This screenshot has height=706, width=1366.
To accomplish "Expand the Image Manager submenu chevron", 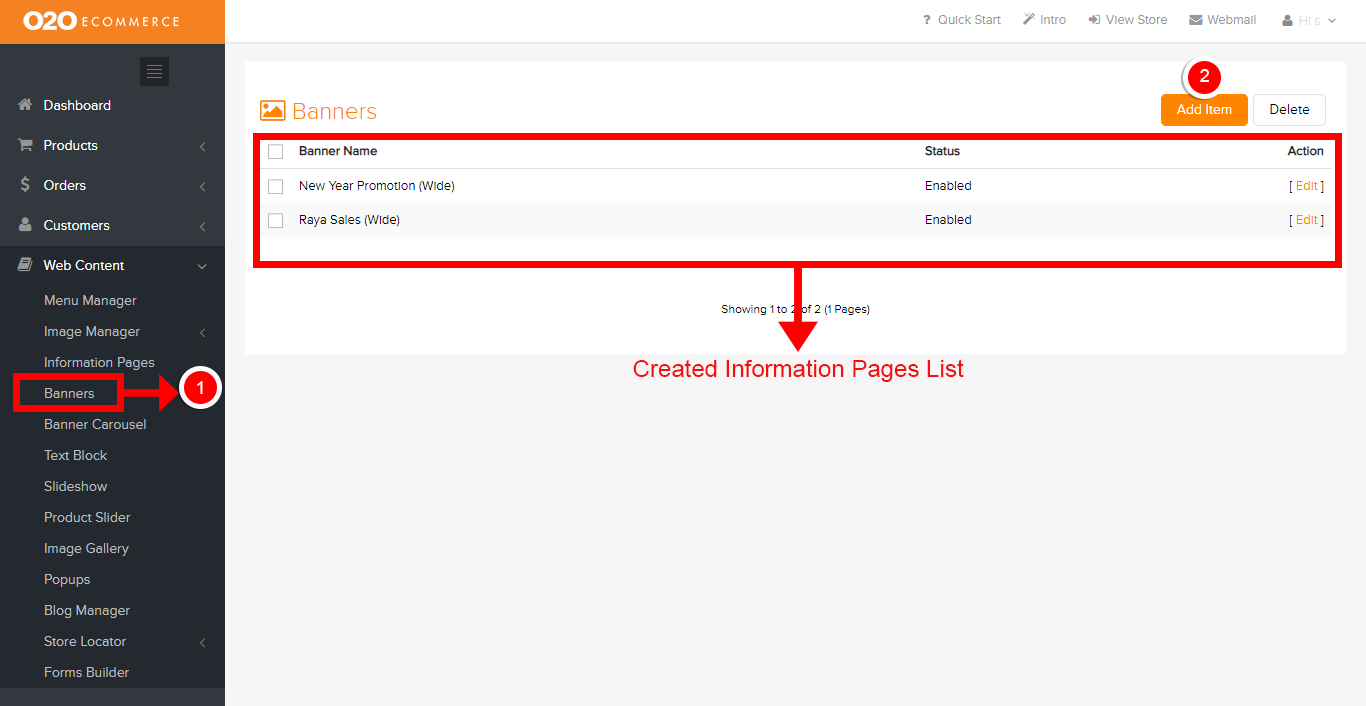I will coord(202,332).
